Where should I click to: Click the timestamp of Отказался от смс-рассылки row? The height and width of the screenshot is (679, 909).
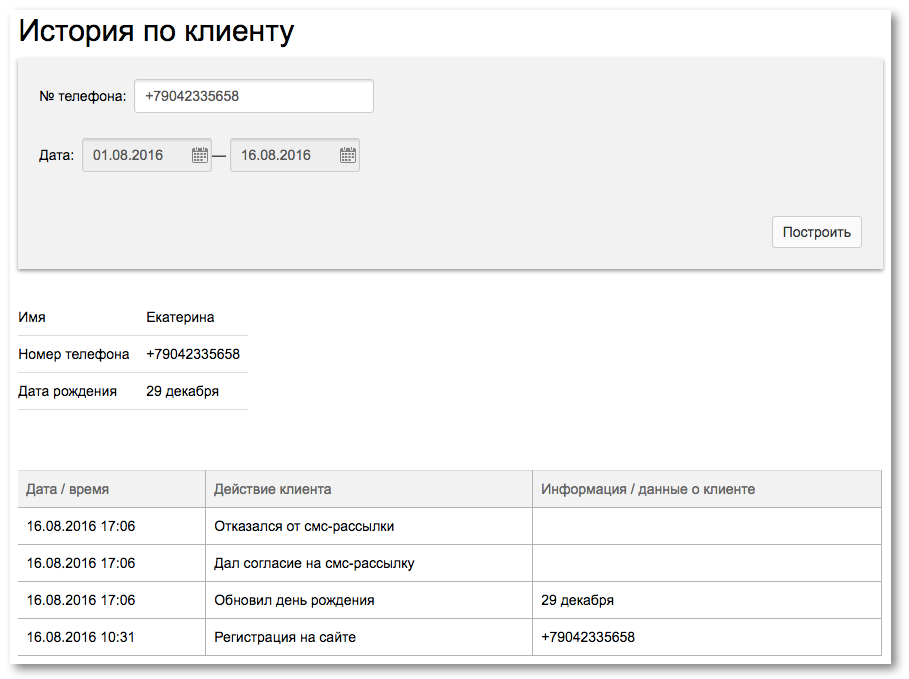(81, 526)
